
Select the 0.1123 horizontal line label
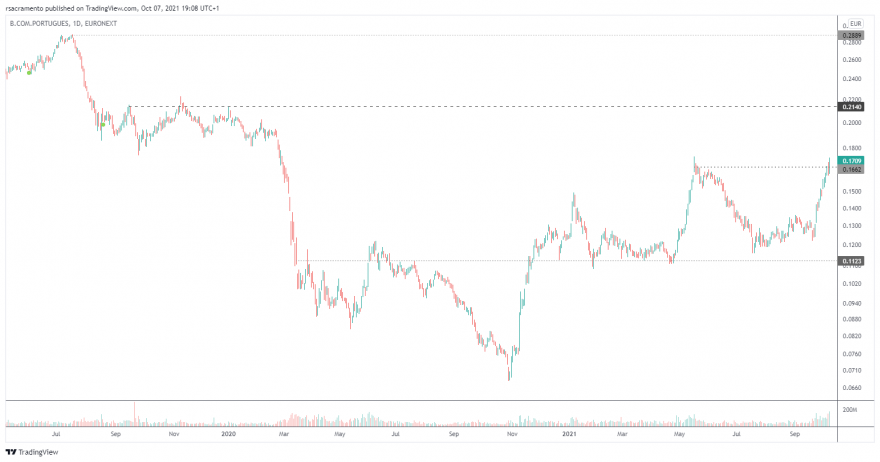point(851,261)
